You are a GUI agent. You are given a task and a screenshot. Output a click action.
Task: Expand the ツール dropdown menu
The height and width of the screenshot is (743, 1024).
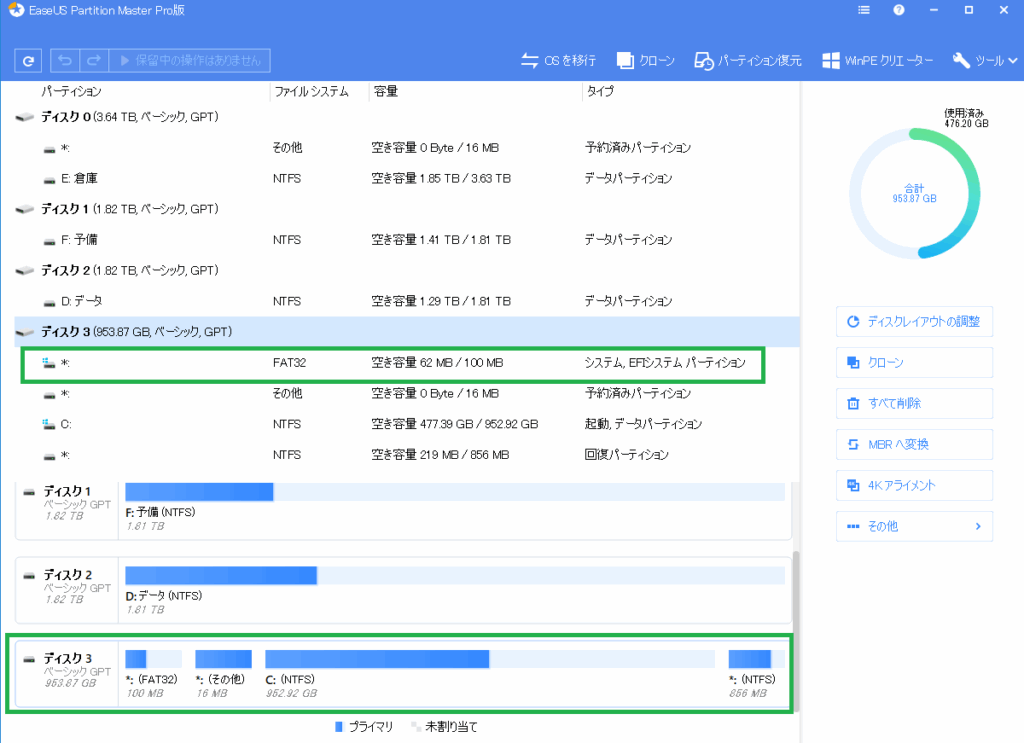pos(984,61)
